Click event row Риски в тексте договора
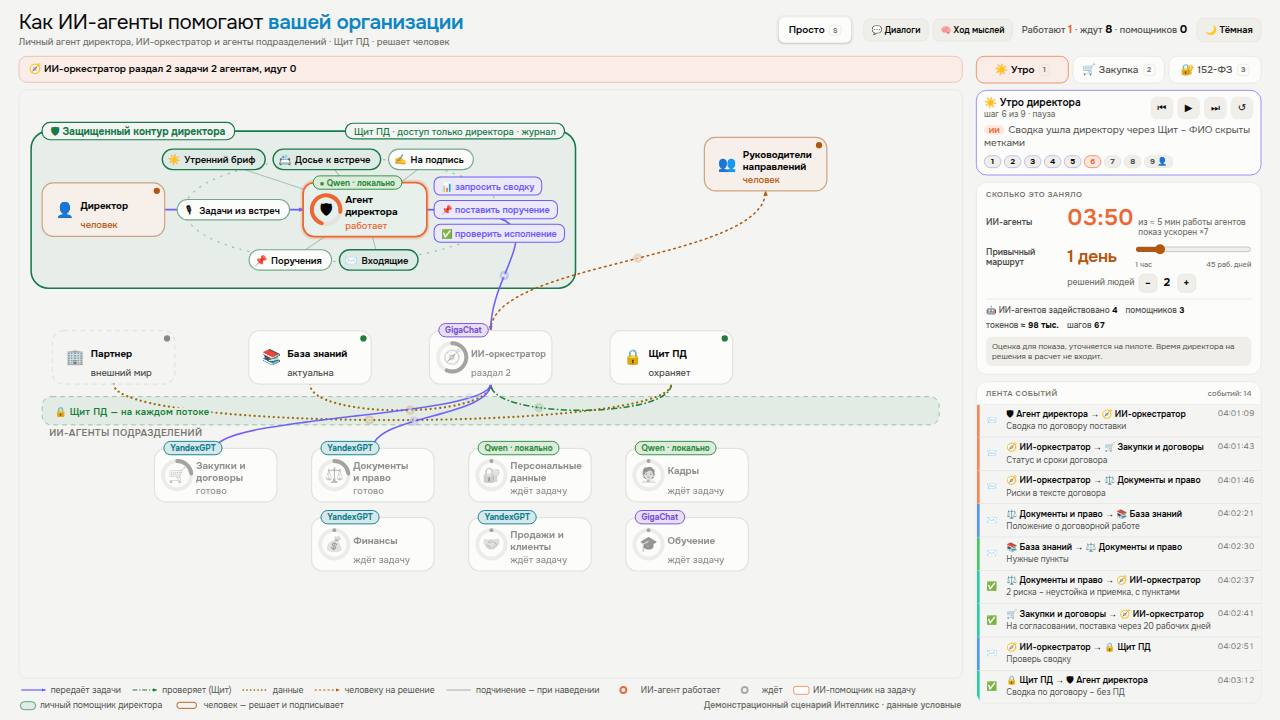 (x=1119, y=486)
